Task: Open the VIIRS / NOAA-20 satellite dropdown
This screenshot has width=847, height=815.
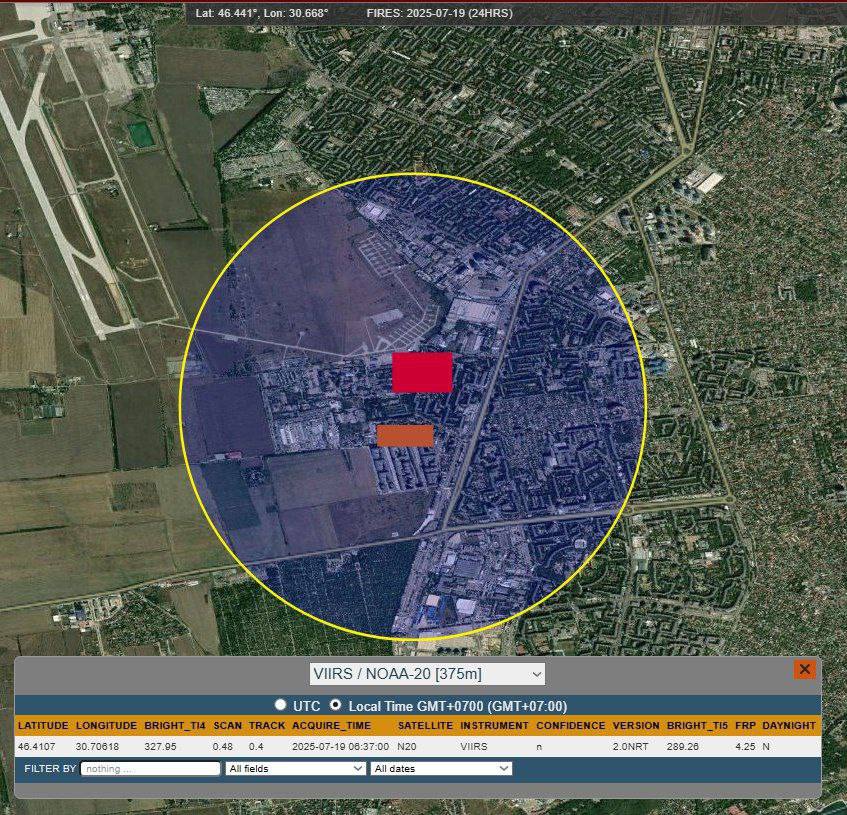Action: 427,673
